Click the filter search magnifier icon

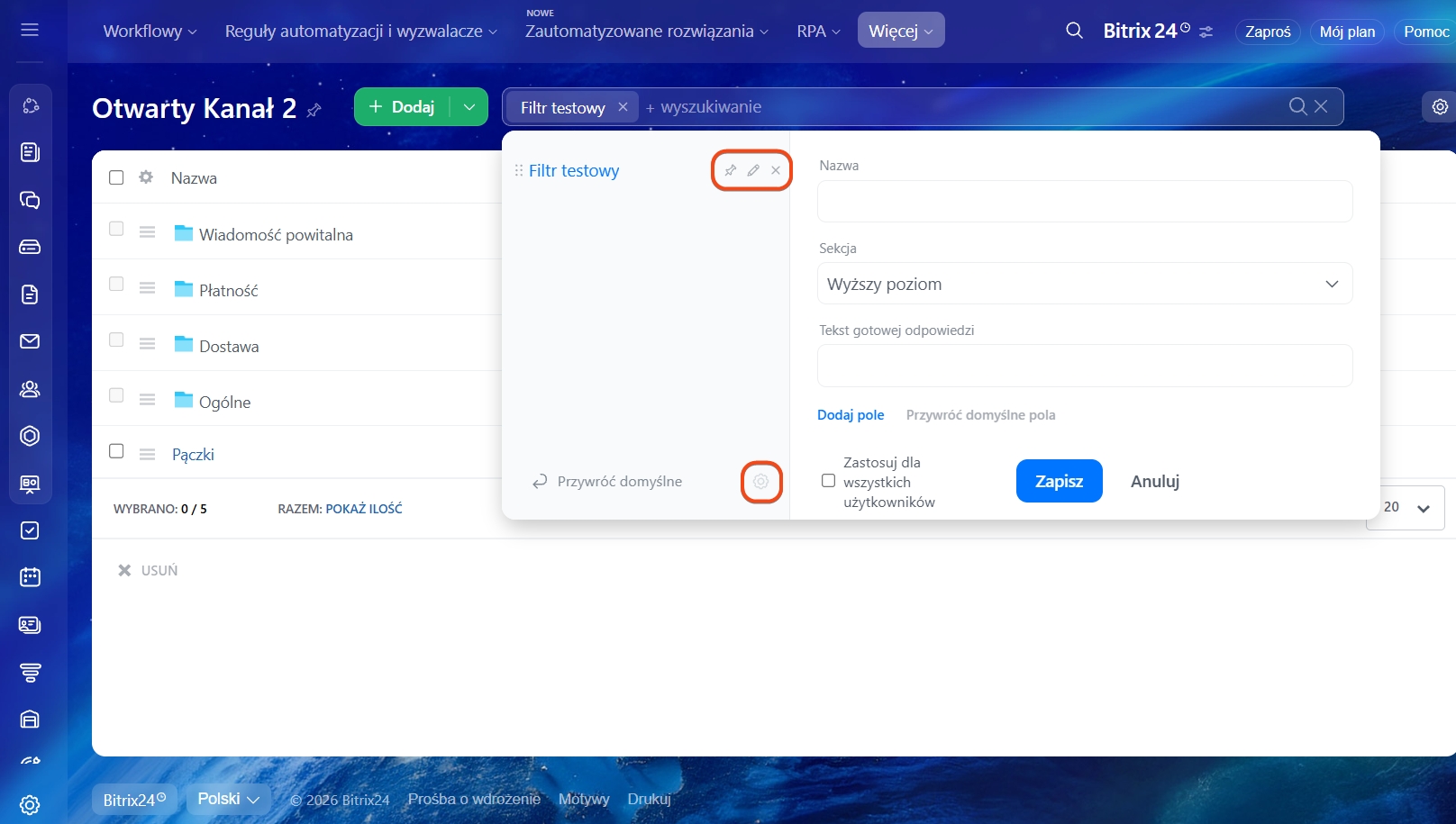click(x=1297, y=106)
